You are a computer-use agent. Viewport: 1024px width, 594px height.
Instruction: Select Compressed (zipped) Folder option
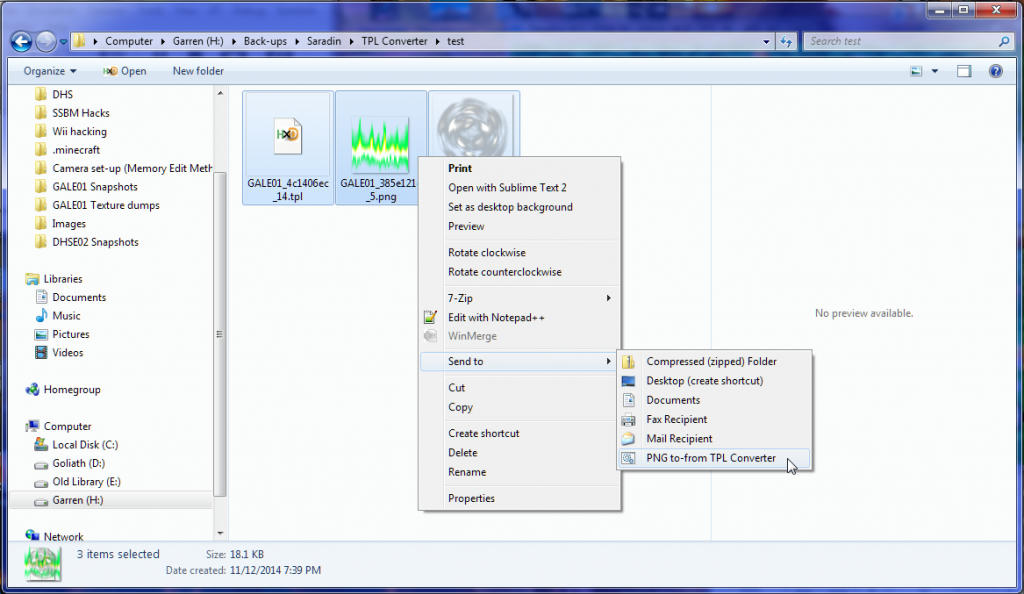711,361
